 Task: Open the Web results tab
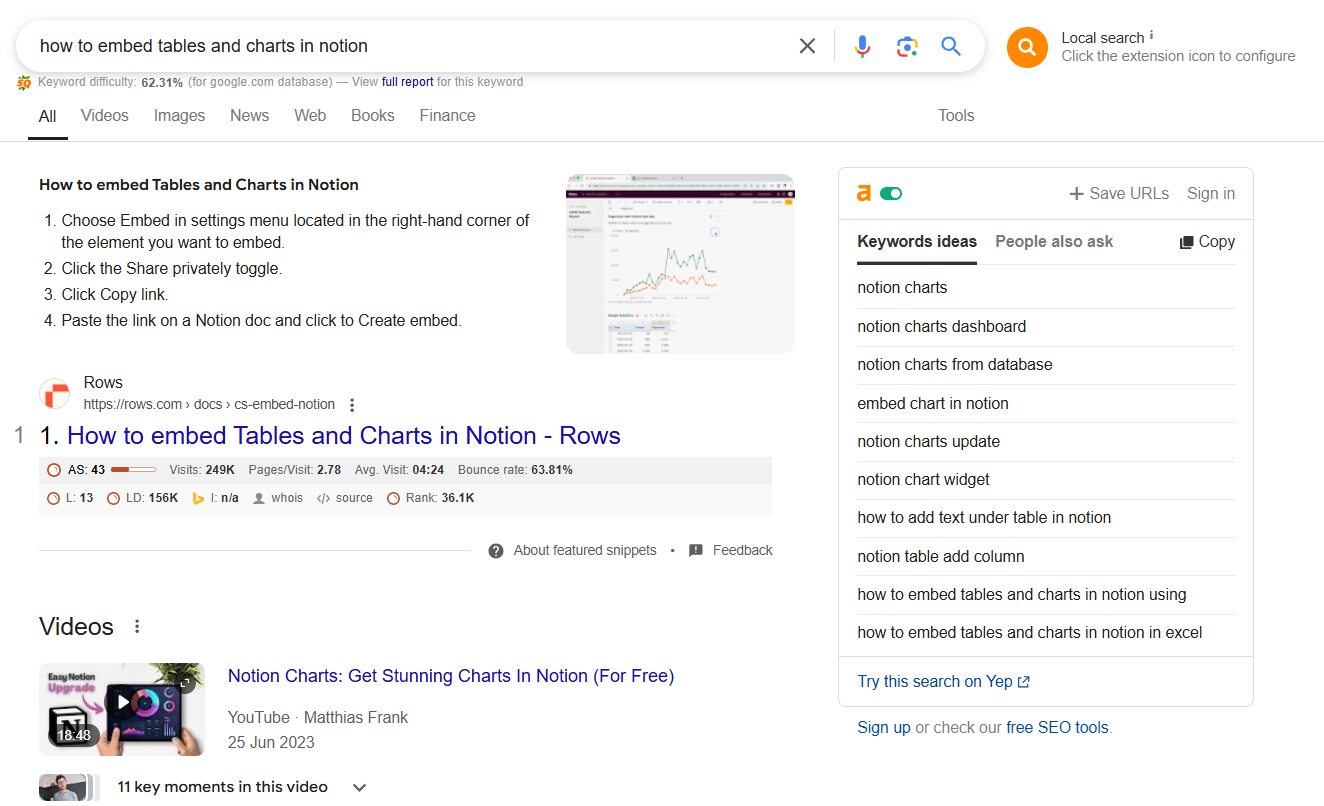[x=310, y=116]
